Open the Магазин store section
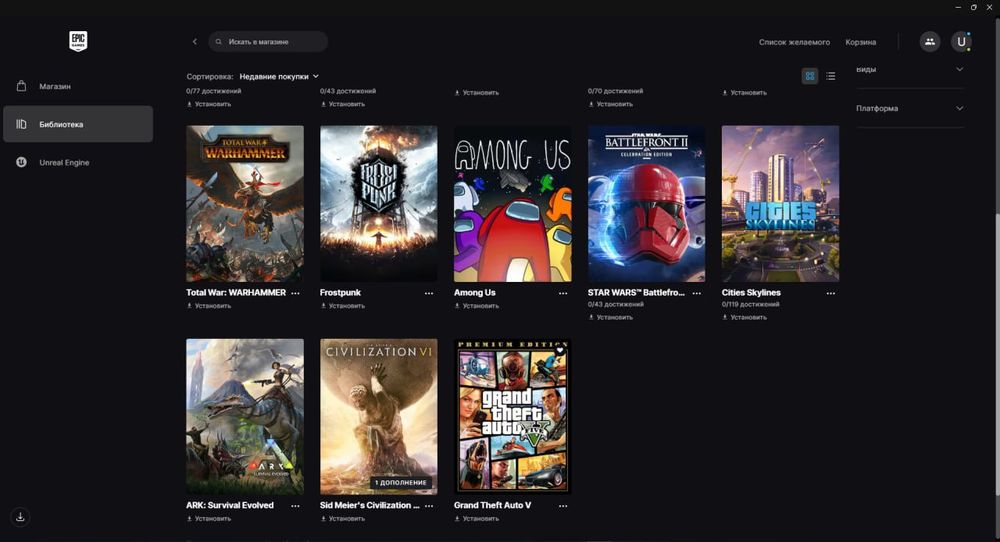 click(x=78, y=86)
